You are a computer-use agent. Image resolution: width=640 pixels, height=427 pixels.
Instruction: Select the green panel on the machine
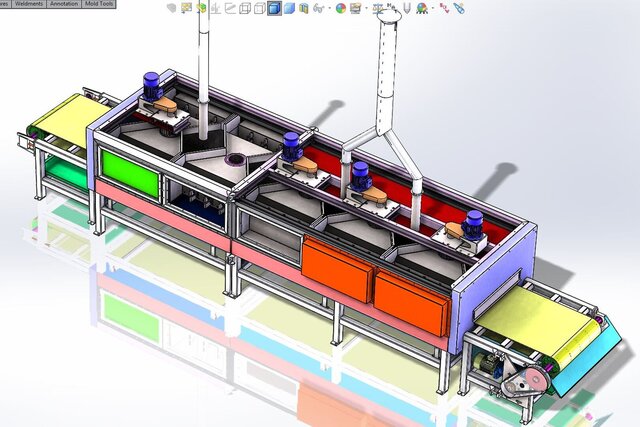pos(130,172)
